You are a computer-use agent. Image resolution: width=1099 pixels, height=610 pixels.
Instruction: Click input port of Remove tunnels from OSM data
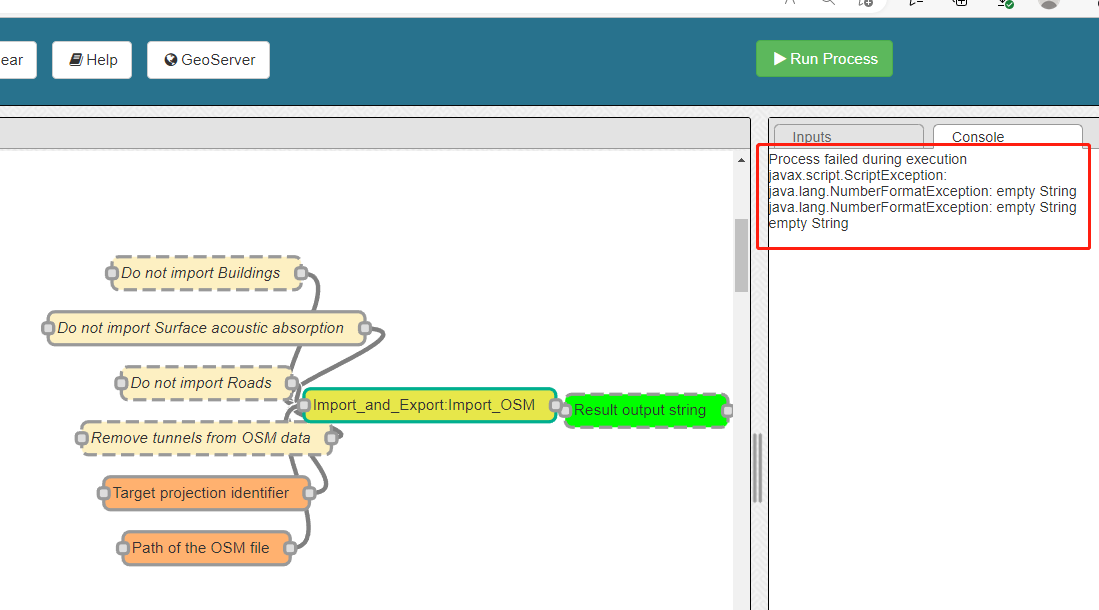81,438
